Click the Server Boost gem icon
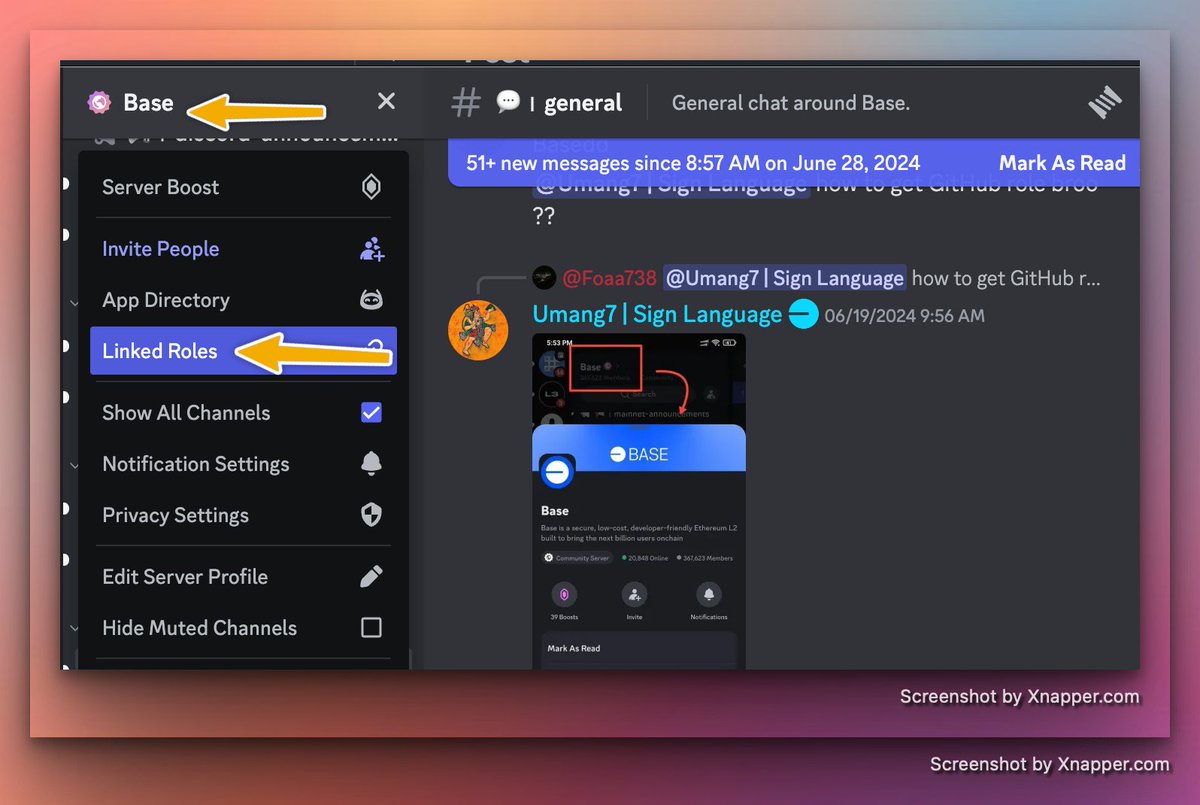Screen dimensions: 1200x805 point(371,187)
